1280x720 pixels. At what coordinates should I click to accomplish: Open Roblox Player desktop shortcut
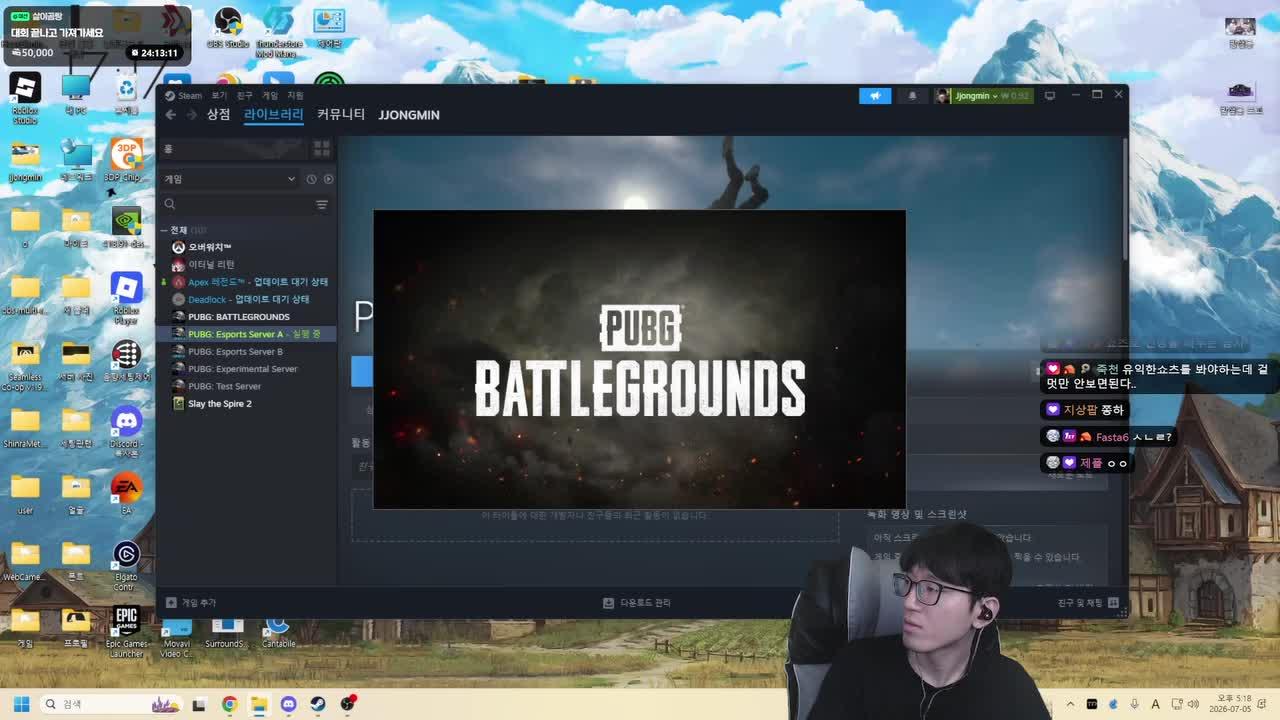click(x=126, y=299)
